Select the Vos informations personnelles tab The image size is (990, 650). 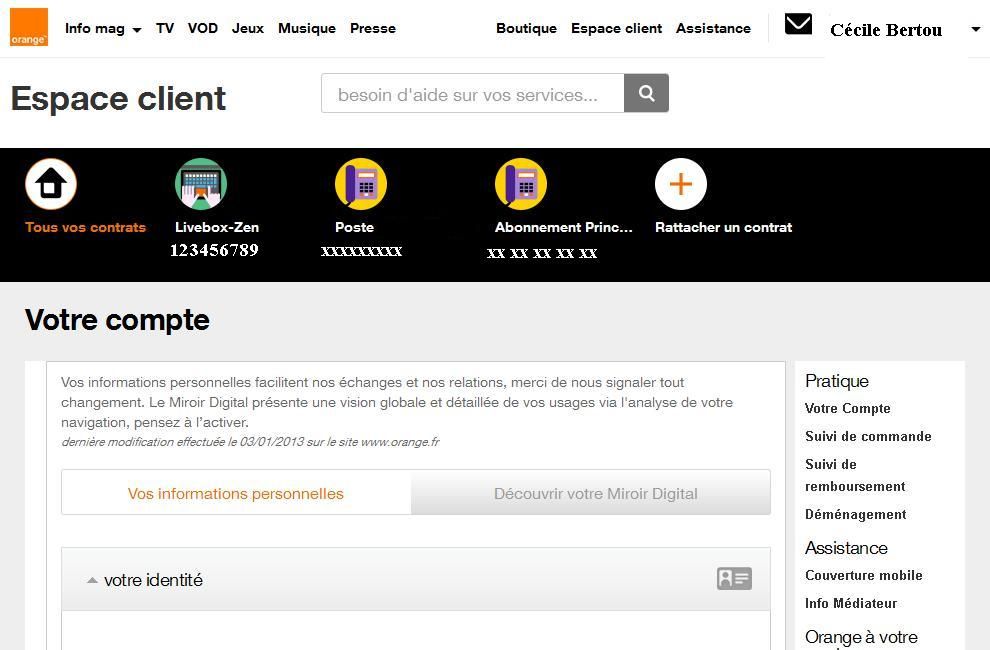(x=236, y=493)
